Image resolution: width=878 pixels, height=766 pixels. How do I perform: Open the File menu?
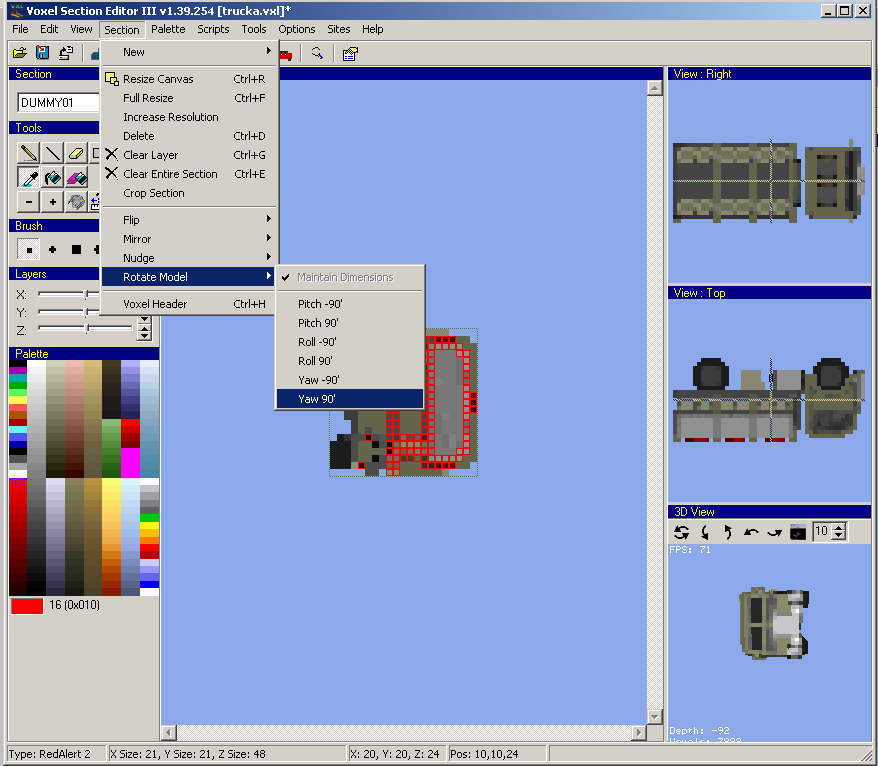[x=20, y=29]
